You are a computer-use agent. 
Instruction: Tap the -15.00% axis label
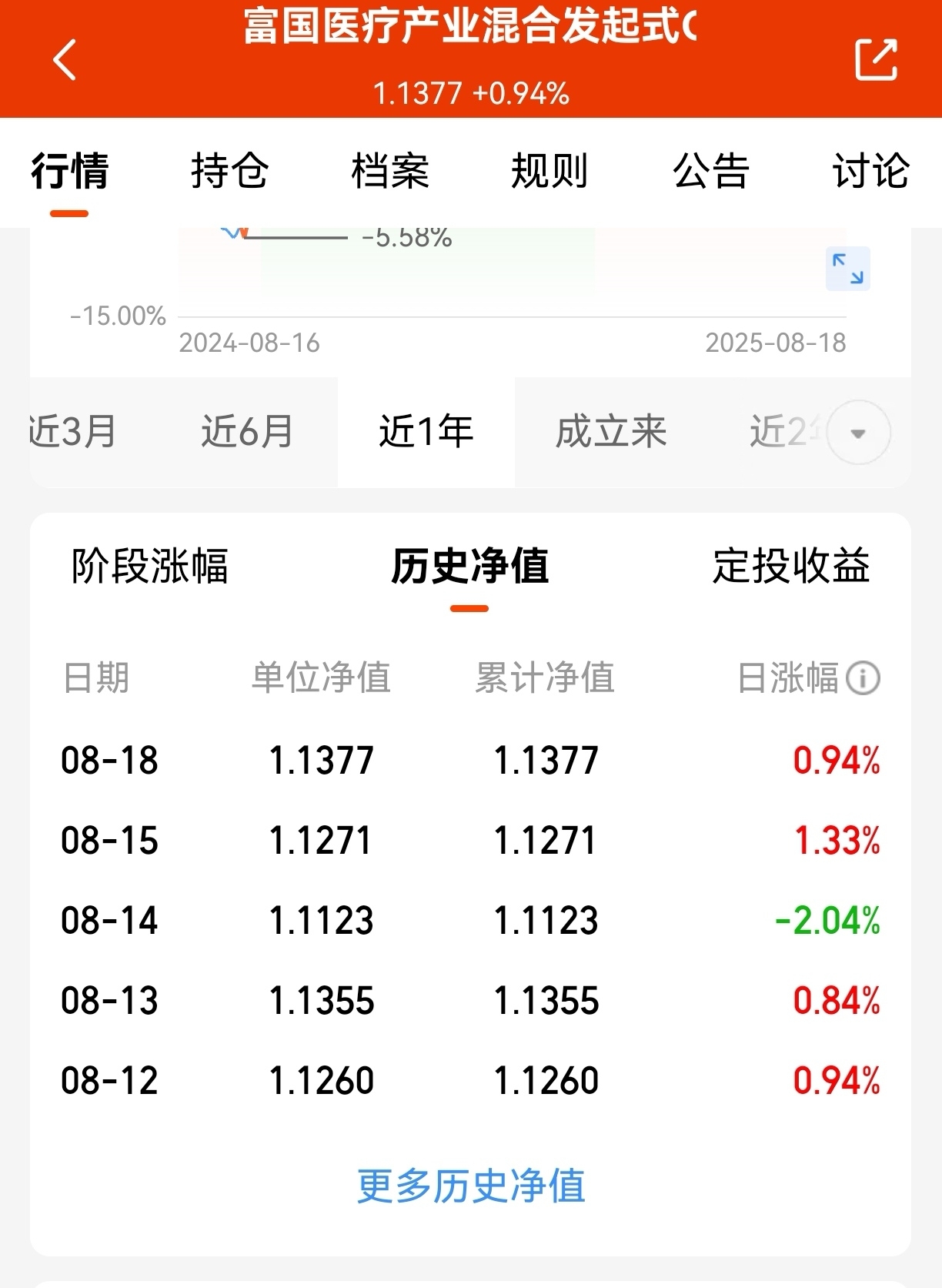[118, 316]
